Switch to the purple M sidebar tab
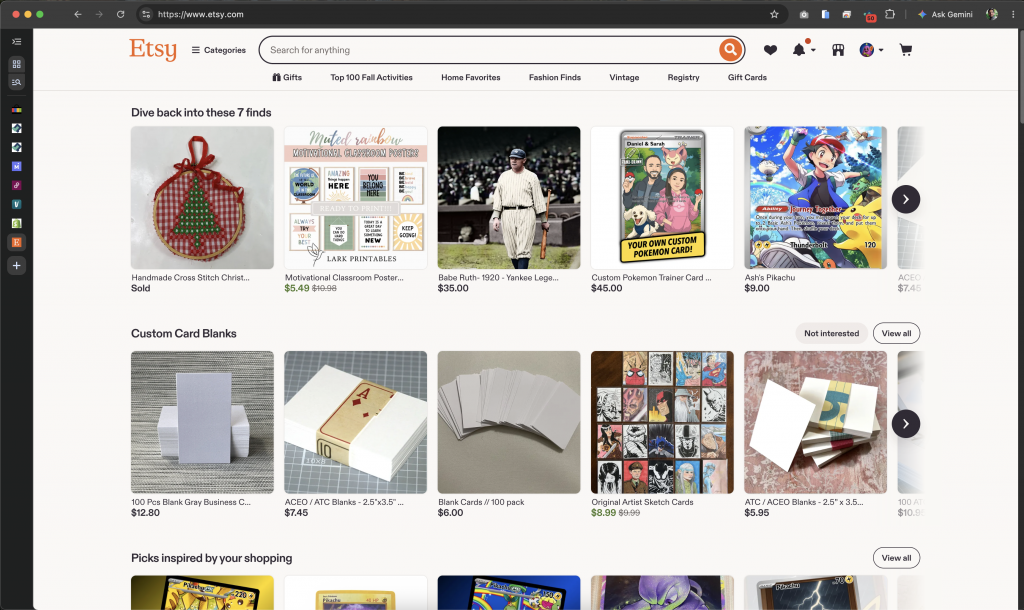 tap(16, 167)
